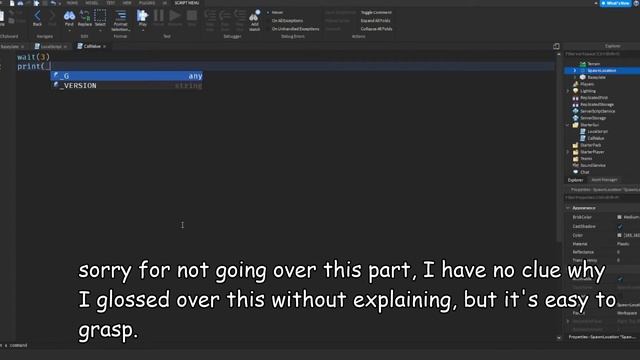Viewport: 640px width, 360px height.
Task: Click Toggle Comment action
Action: 376,12
